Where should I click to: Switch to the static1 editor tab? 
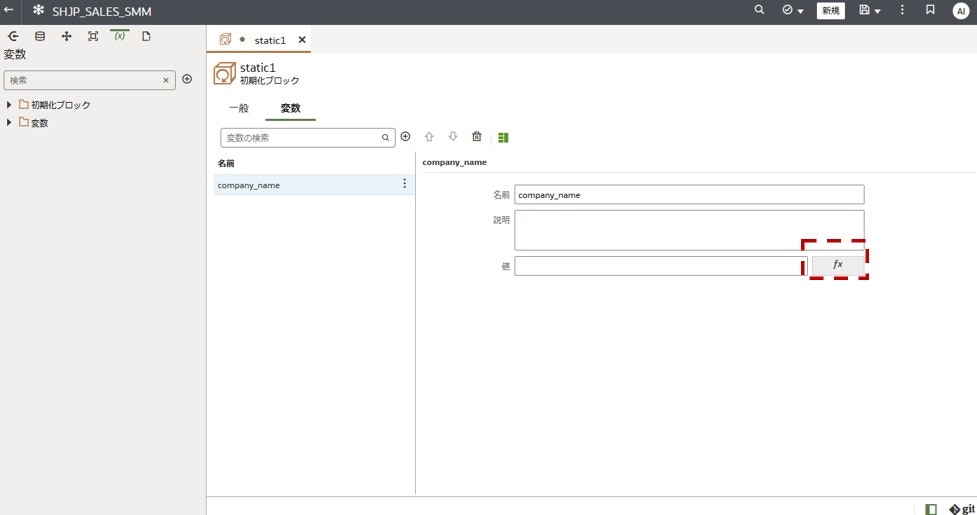[270, 40]
